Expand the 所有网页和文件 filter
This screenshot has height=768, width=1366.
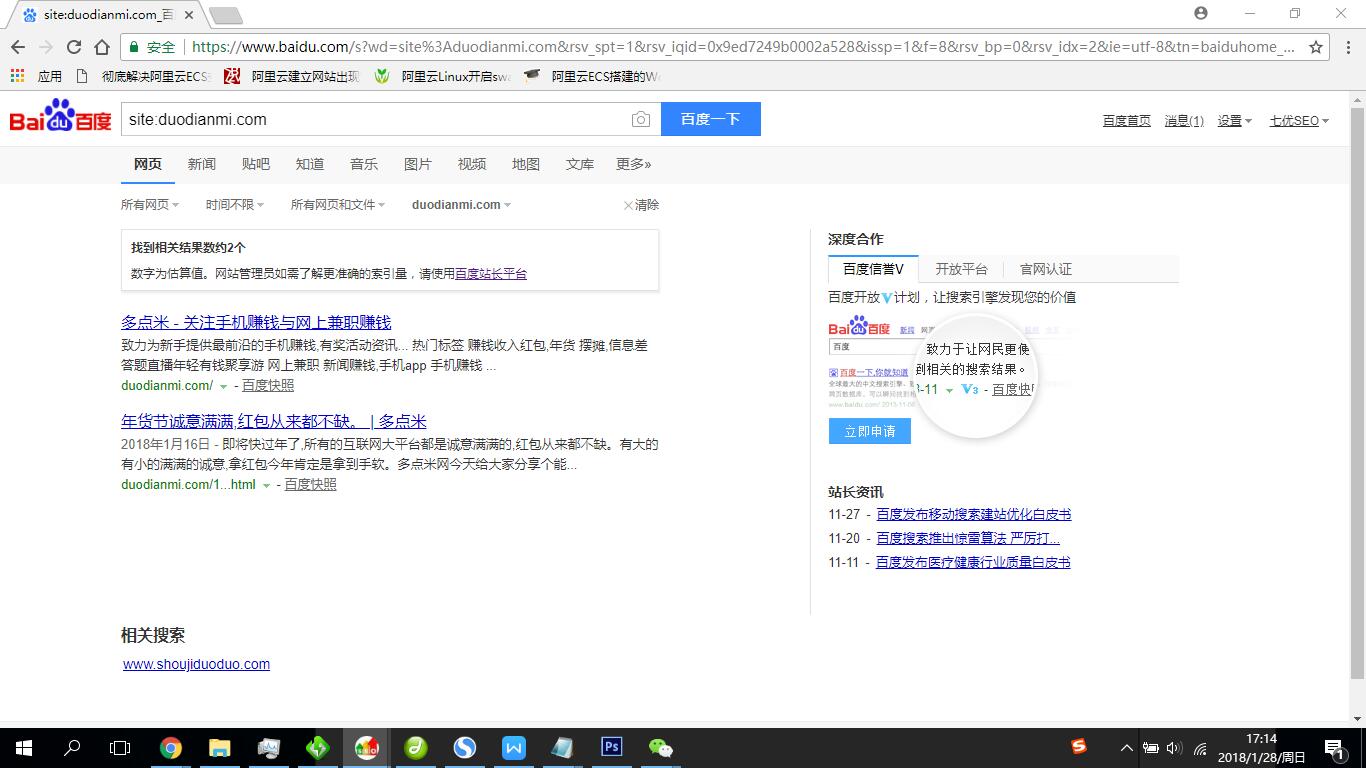pos(338,204)
